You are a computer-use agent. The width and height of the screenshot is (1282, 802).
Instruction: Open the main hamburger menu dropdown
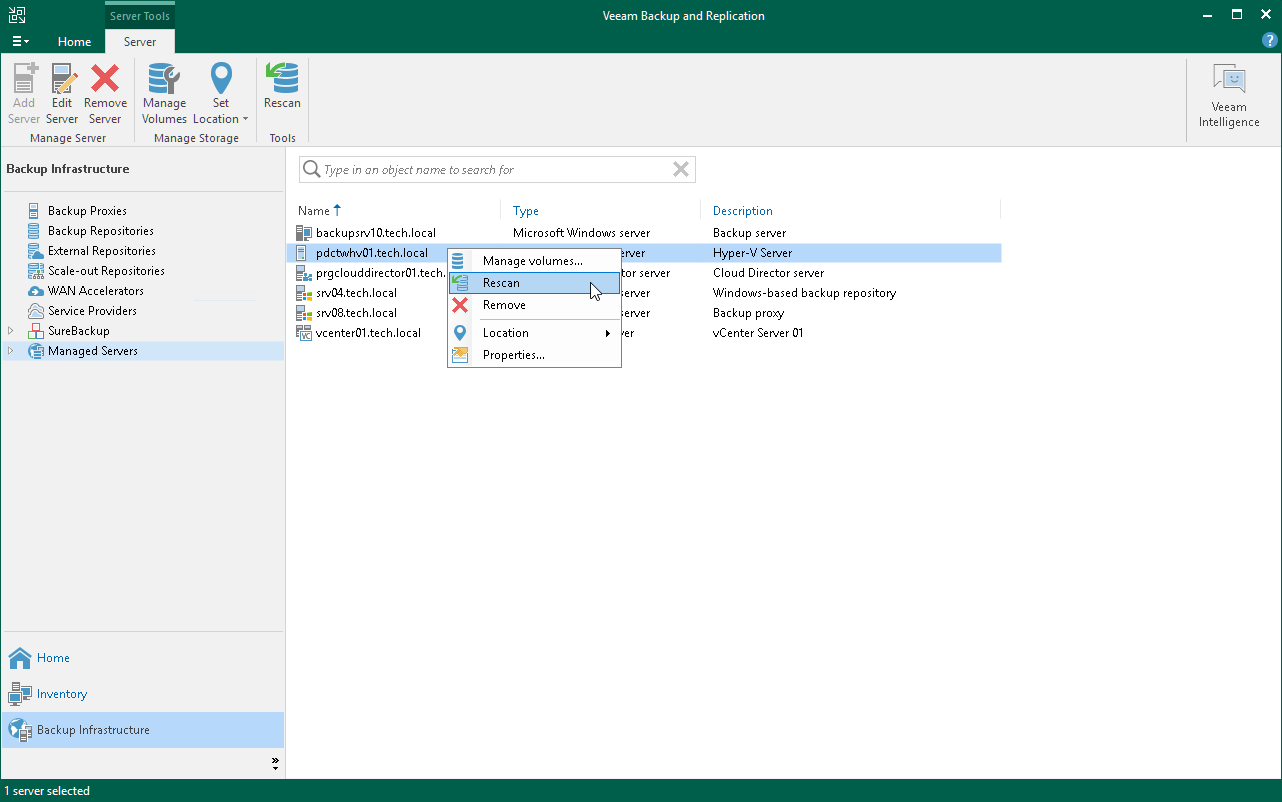coord(19,41)
